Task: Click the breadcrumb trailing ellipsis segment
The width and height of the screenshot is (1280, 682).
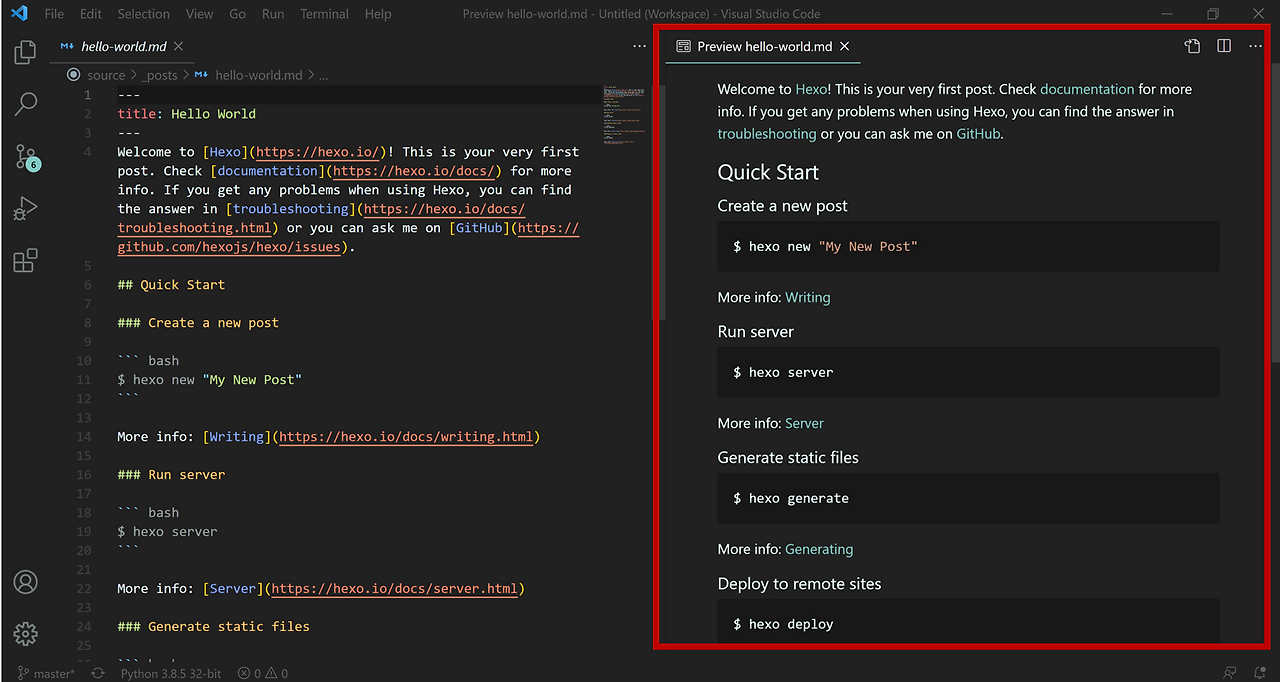Action: tap(323, 75)
